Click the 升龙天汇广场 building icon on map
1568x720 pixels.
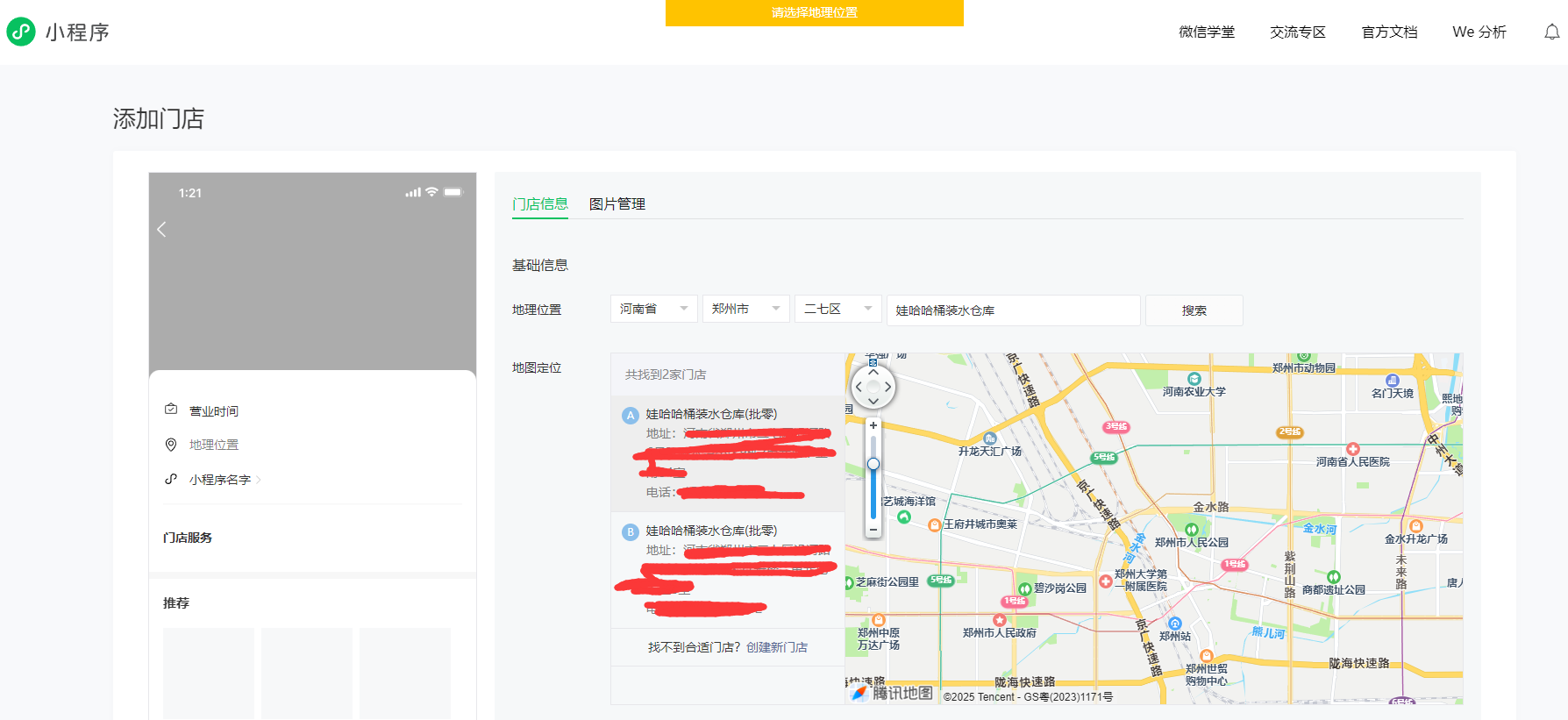[990, 438]
